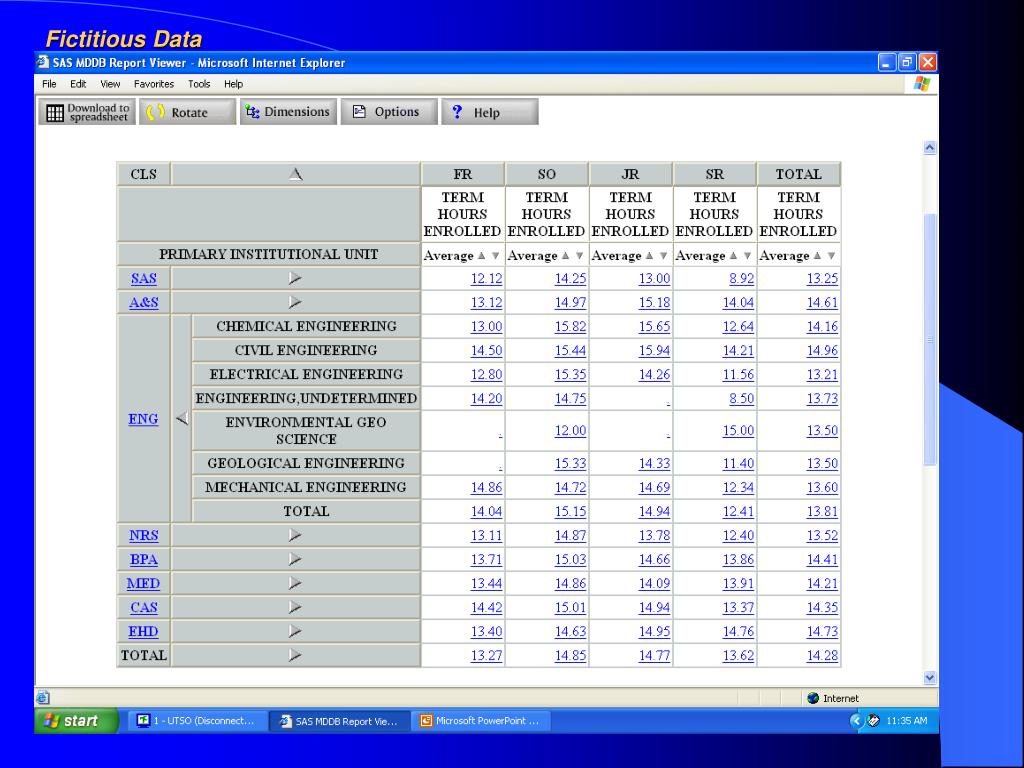Click the NRS unit link

144,536
